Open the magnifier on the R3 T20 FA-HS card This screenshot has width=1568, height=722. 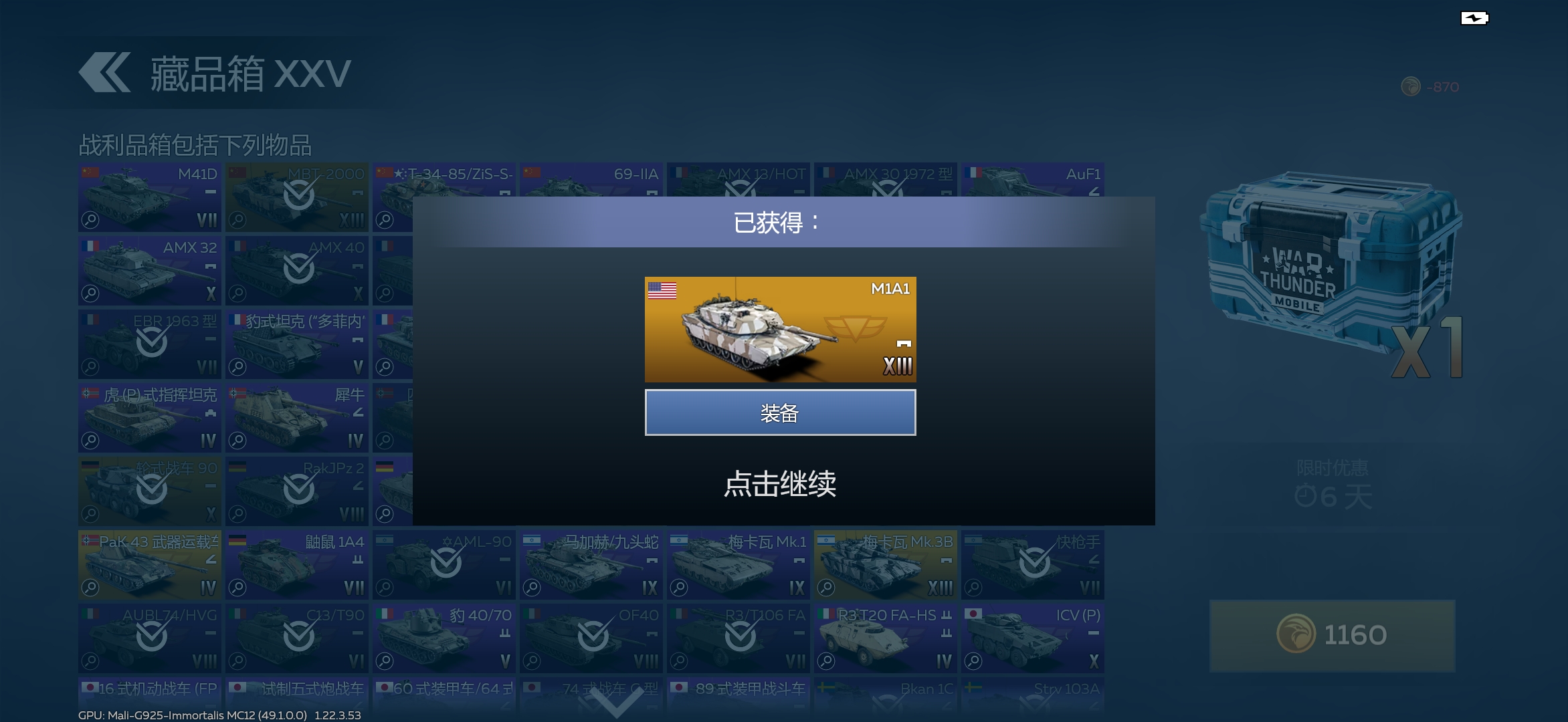(826, 661)
